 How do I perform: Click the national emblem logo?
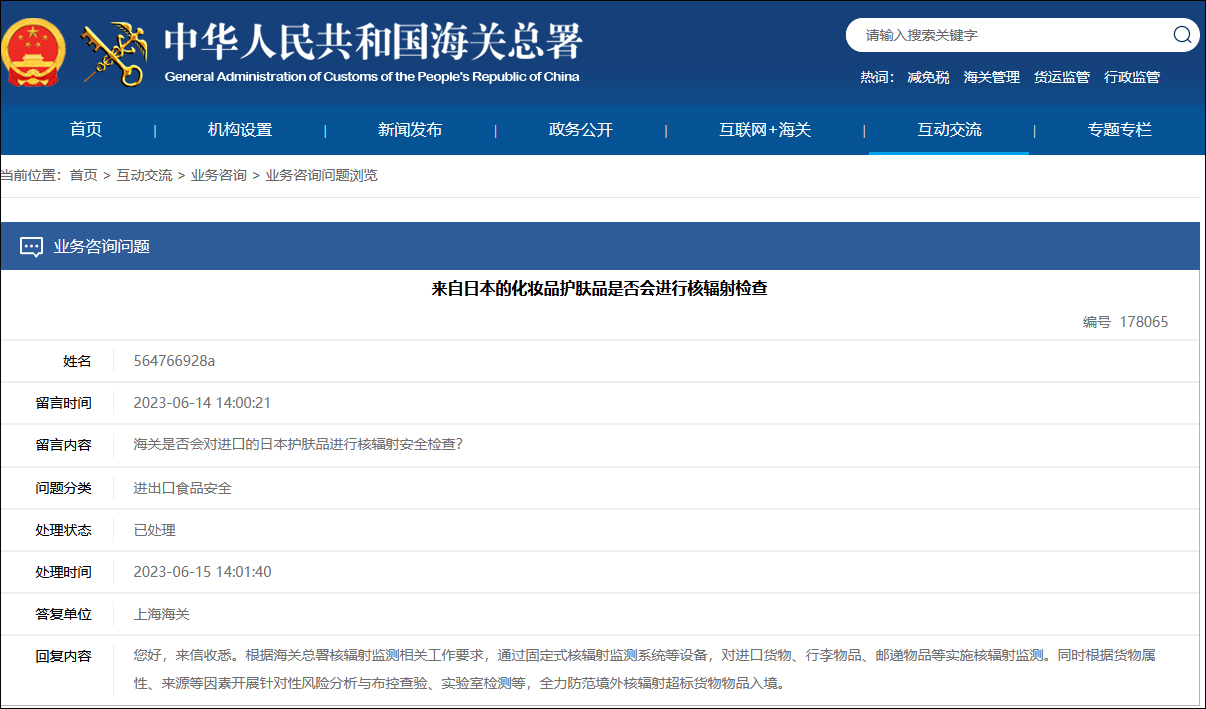[x=33, y=47]
